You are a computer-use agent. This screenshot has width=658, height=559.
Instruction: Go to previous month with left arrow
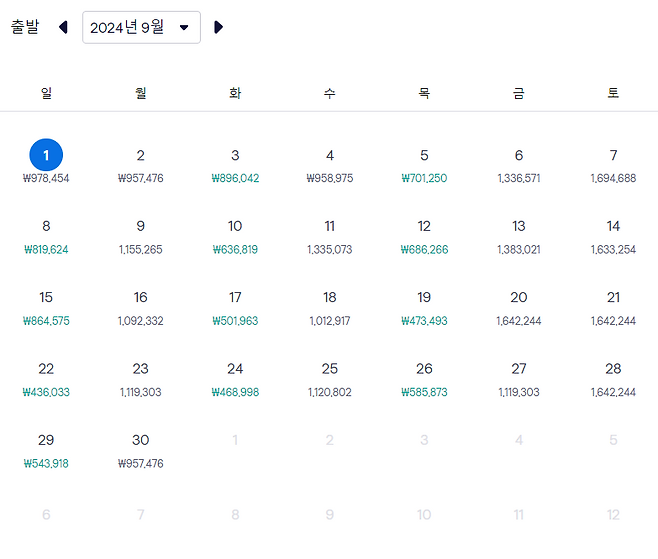point(63,27)
